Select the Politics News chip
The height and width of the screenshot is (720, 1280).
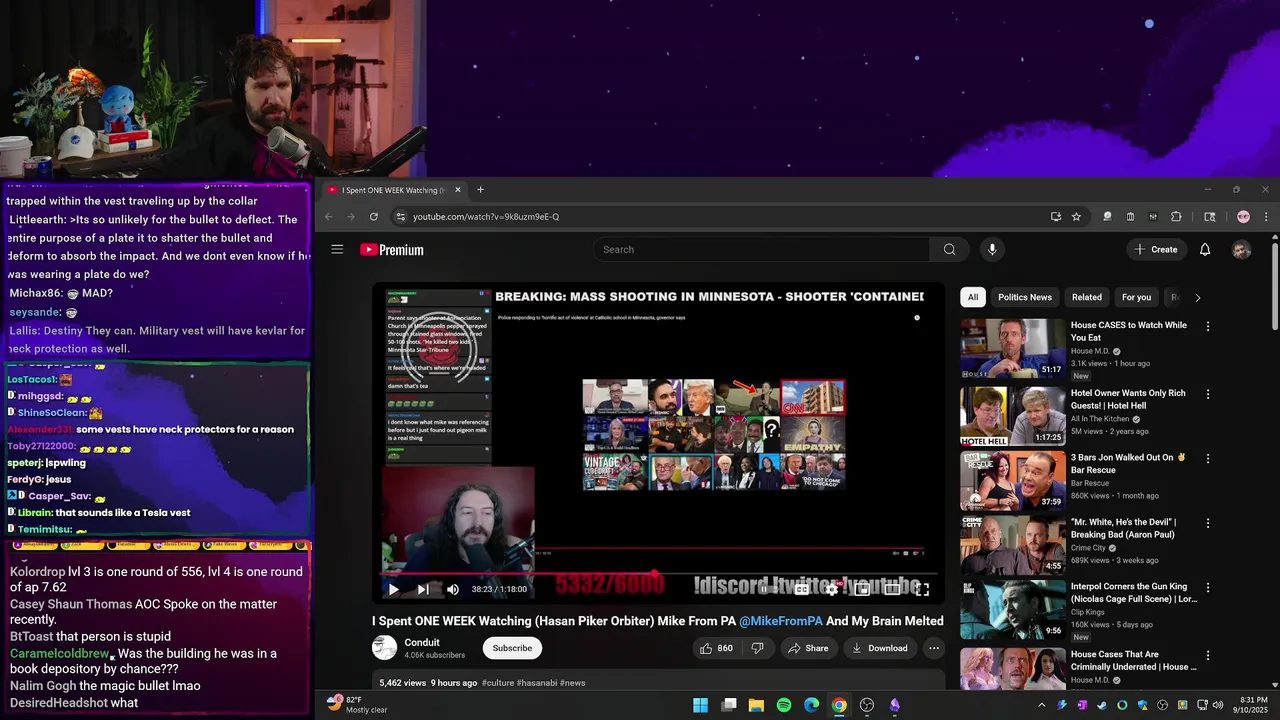1025,297
